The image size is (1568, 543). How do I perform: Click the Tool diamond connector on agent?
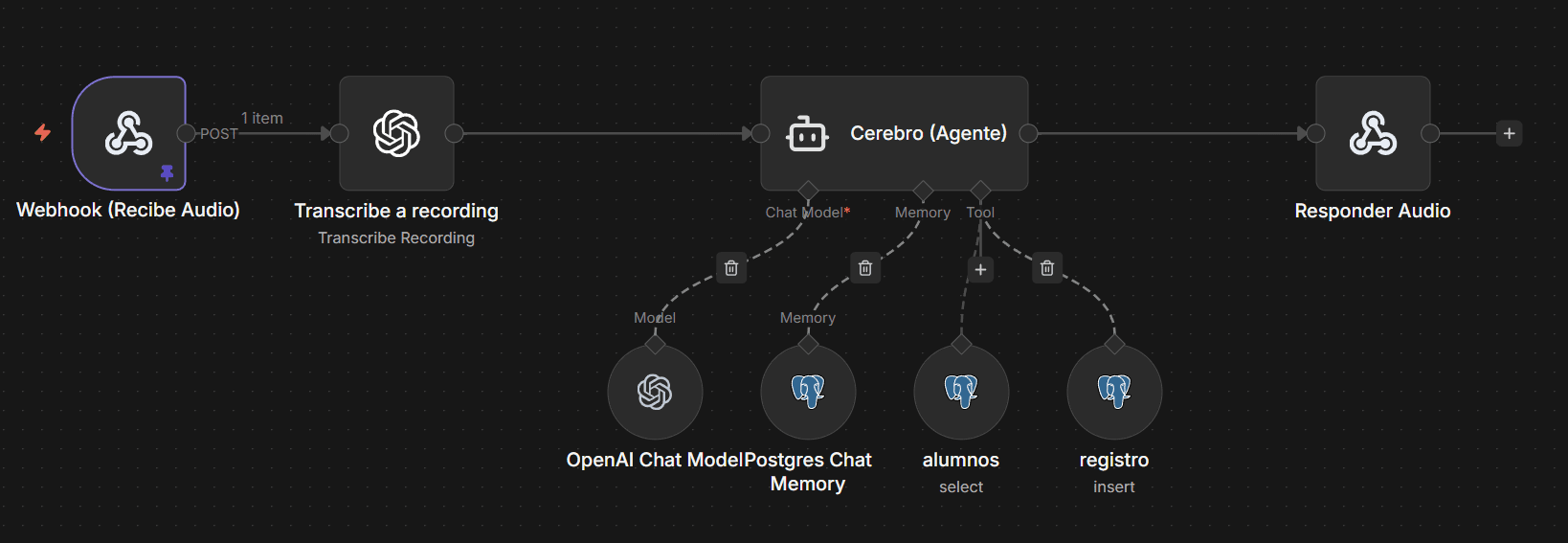click(x=980, y=190)
